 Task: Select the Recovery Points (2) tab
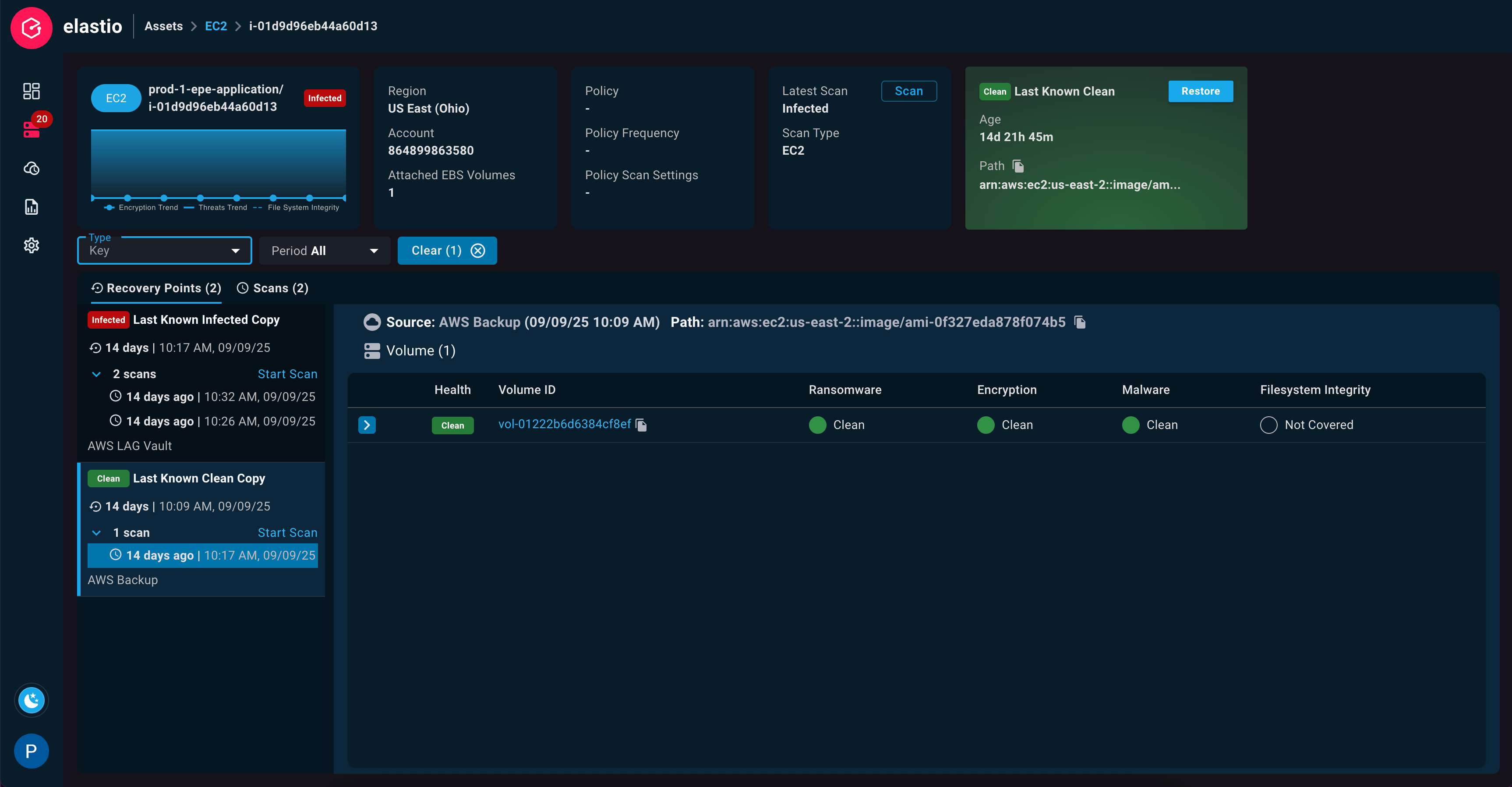pos(156,288)
